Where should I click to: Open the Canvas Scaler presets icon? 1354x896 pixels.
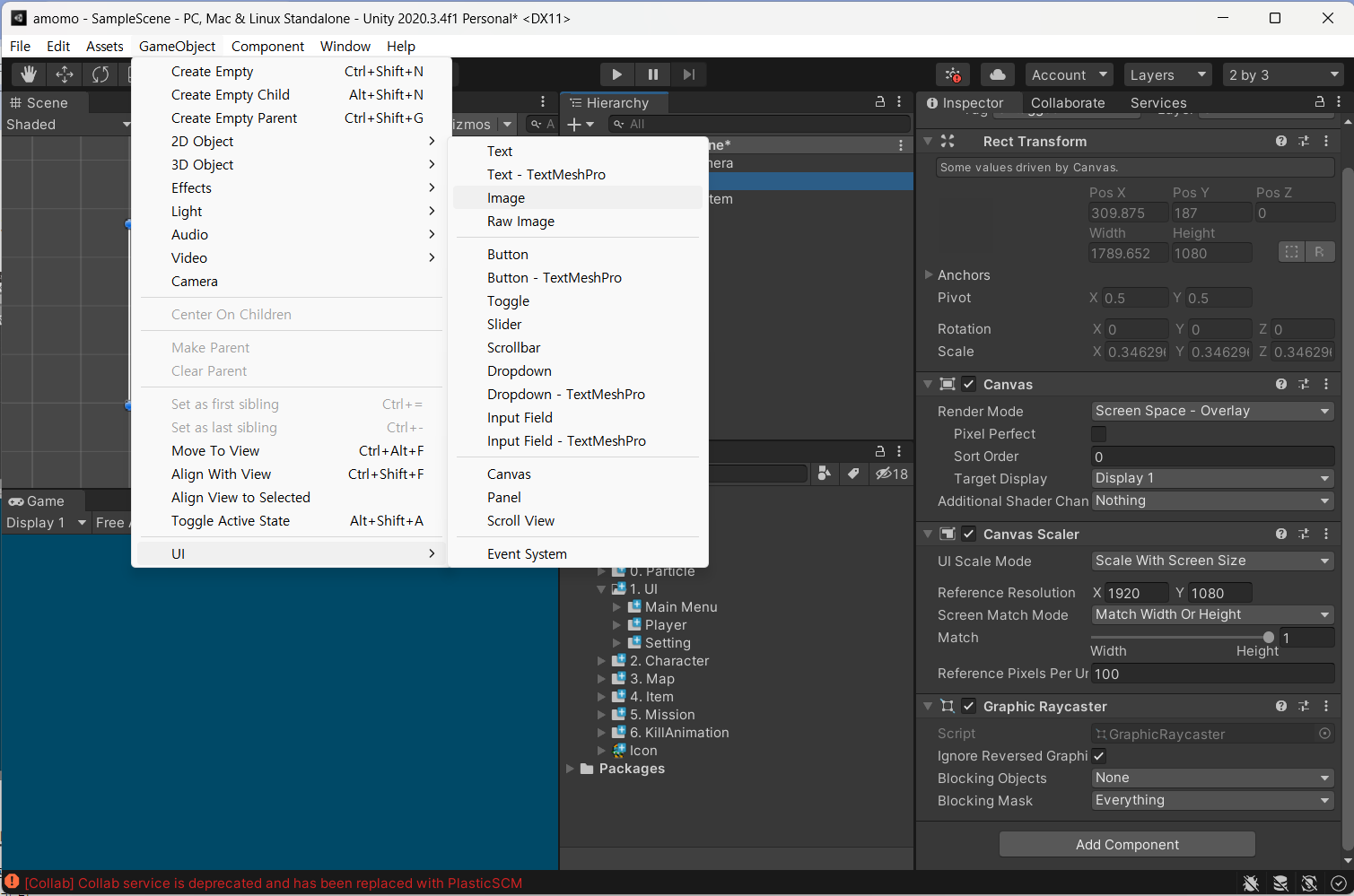1304,534
